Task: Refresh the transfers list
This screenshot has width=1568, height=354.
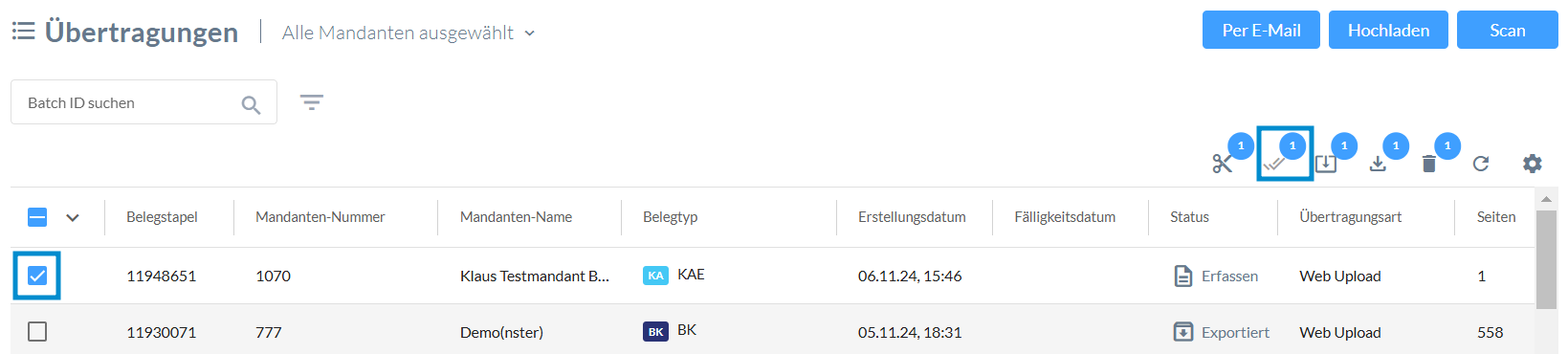Action: click(x=1481, y=164)
